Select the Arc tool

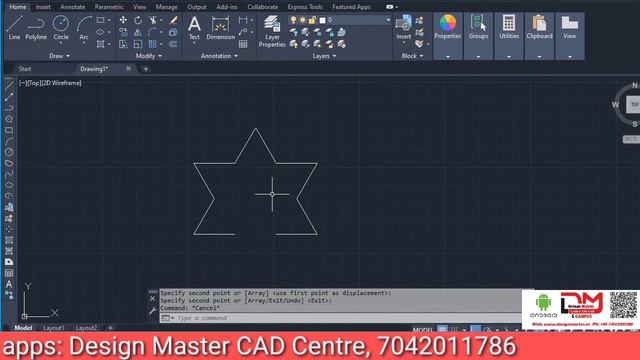click(84, 28)
